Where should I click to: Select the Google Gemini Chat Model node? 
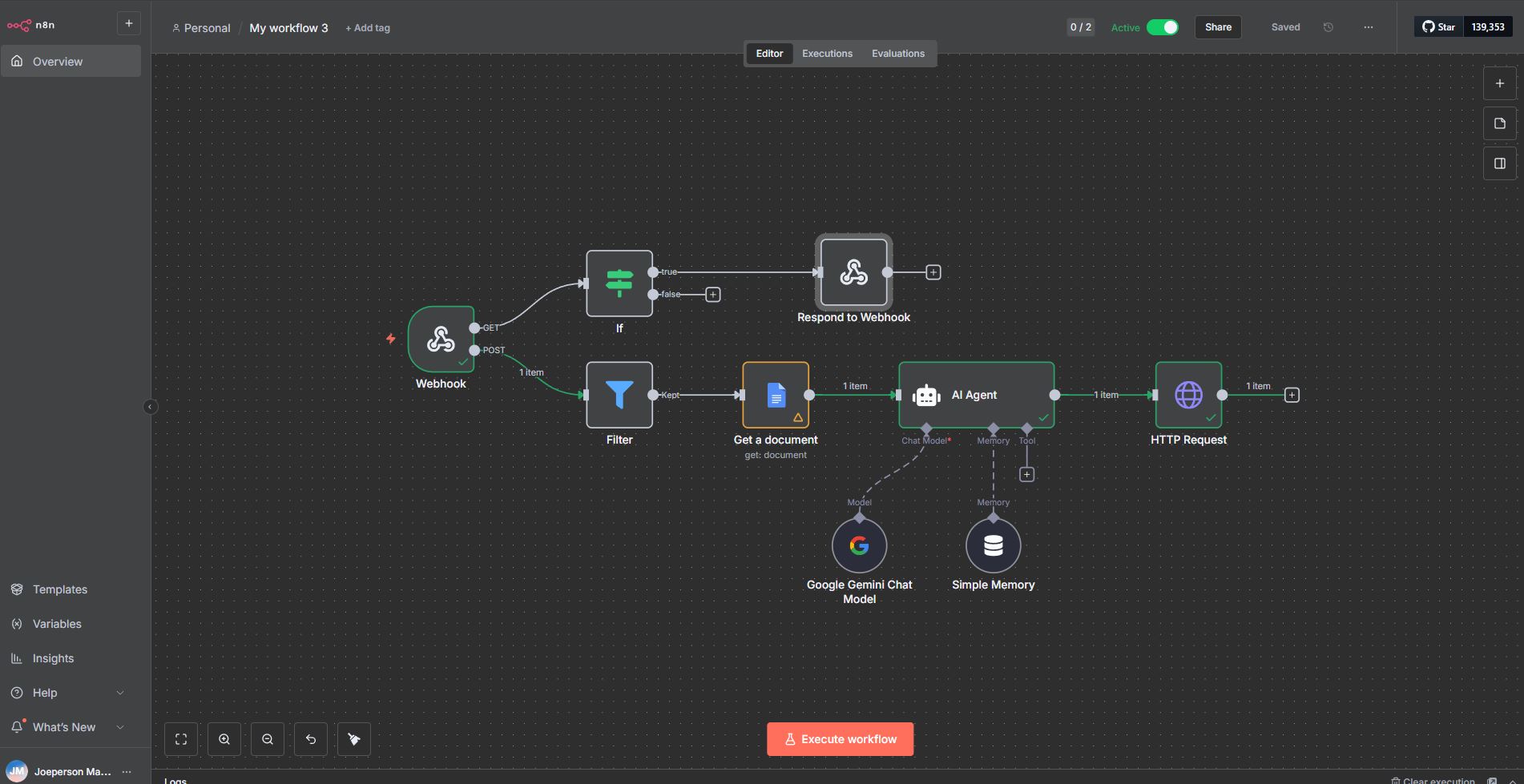click(x=859, y=545)
